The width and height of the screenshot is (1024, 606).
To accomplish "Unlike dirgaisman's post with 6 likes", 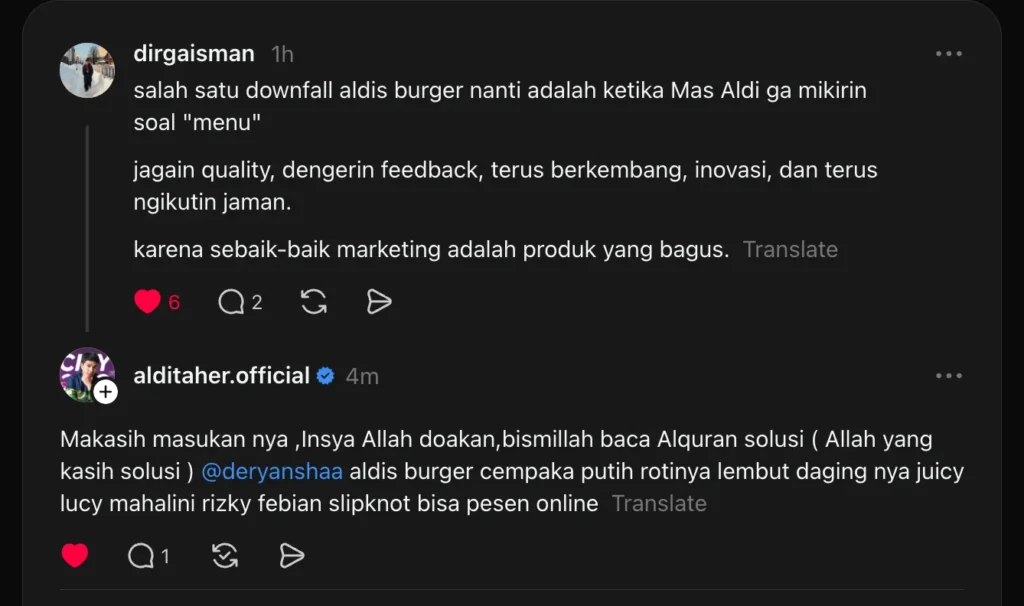I will click(x=147, y=302).
